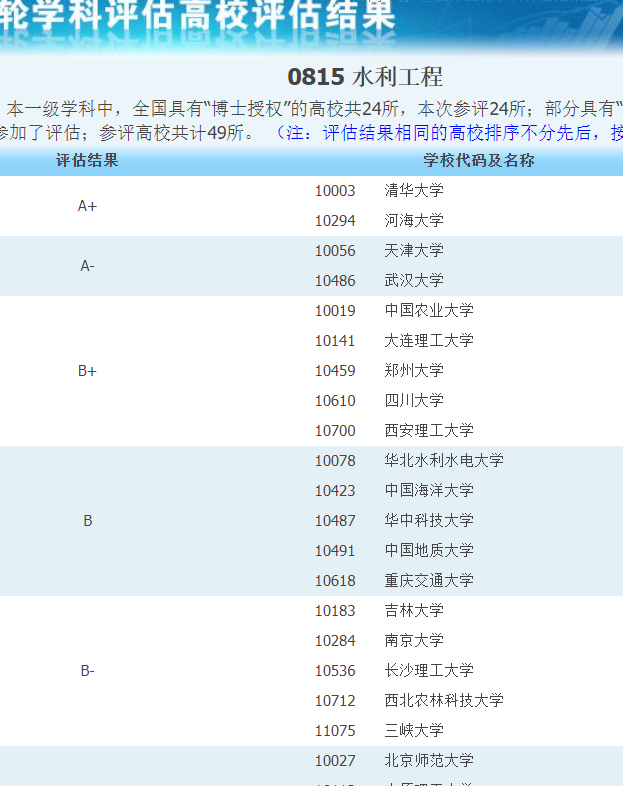623x786 pixels.
Task: Click school name 郑州大学
Action: click(x=414, y=370)
